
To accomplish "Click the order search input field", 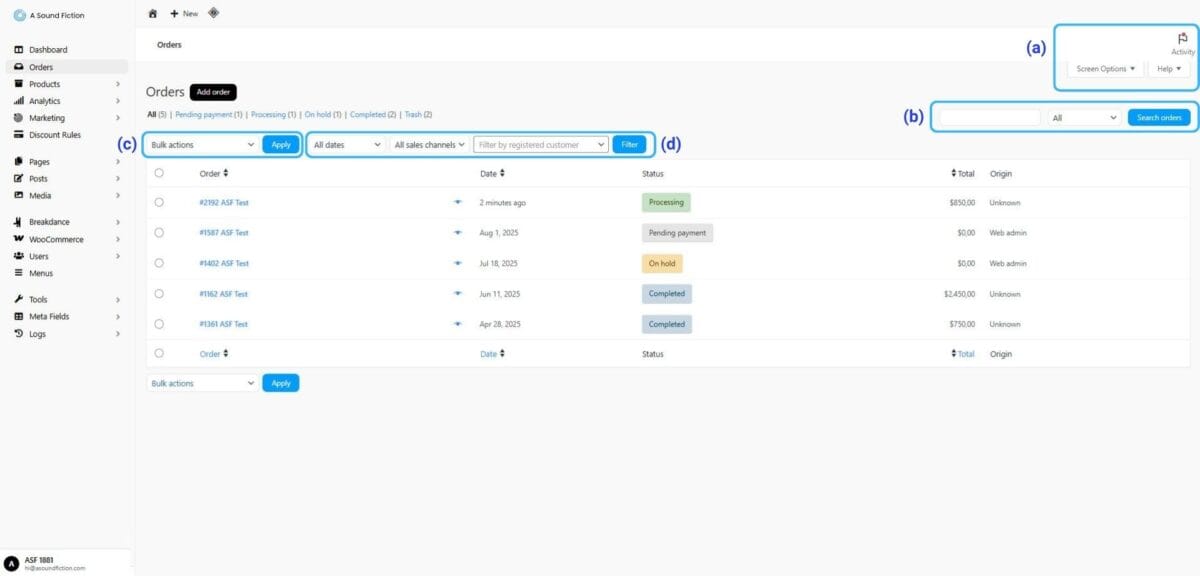I will 990,117.
